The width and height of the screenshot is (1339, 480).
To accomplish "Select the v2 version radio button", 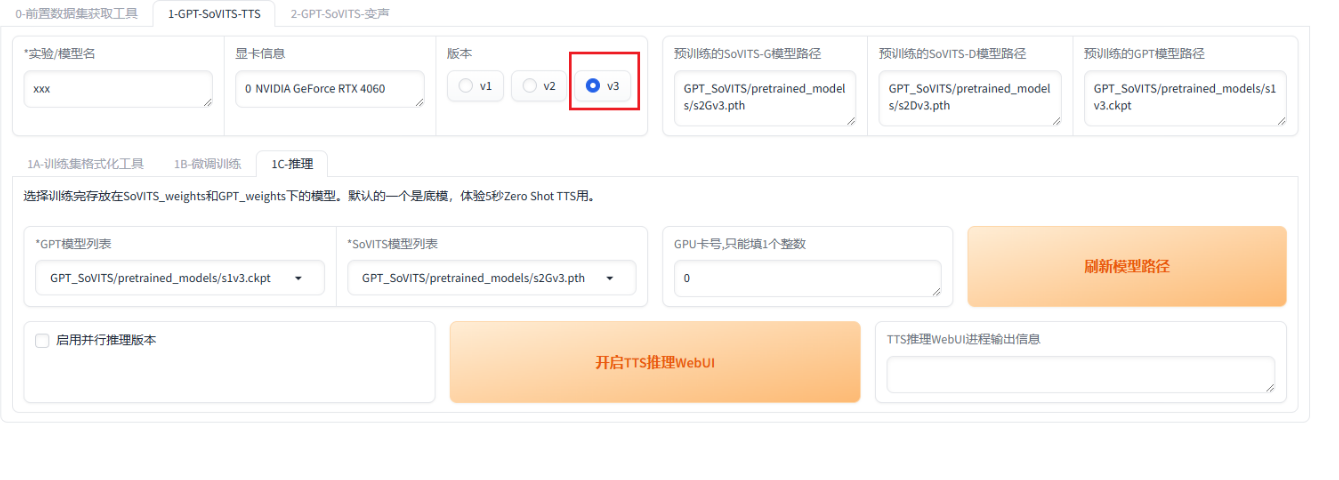I will 530,86.
